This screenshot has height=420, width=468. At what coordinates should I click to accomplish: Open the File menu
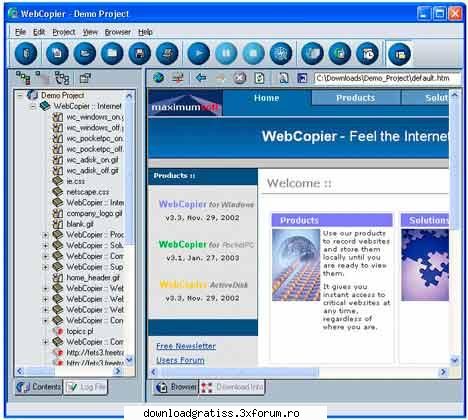(x=20, y=32)
